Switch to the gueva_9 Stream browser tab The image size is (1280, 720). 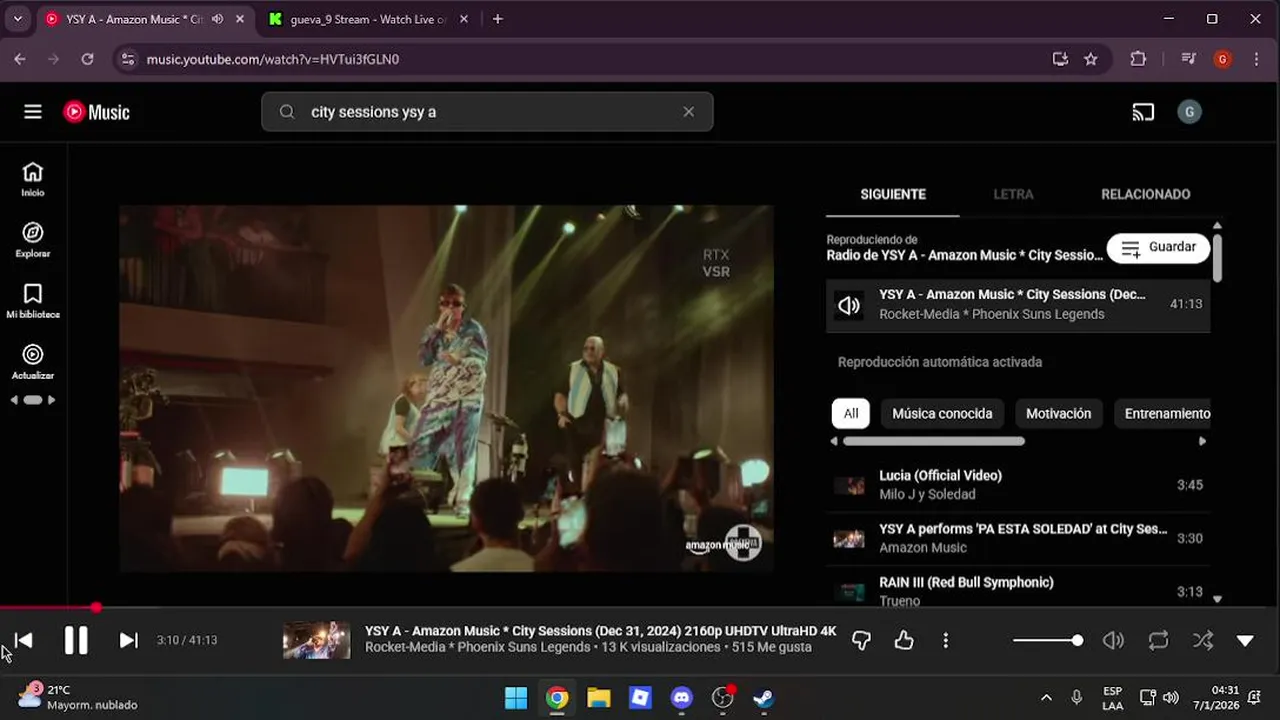[357, 19]
